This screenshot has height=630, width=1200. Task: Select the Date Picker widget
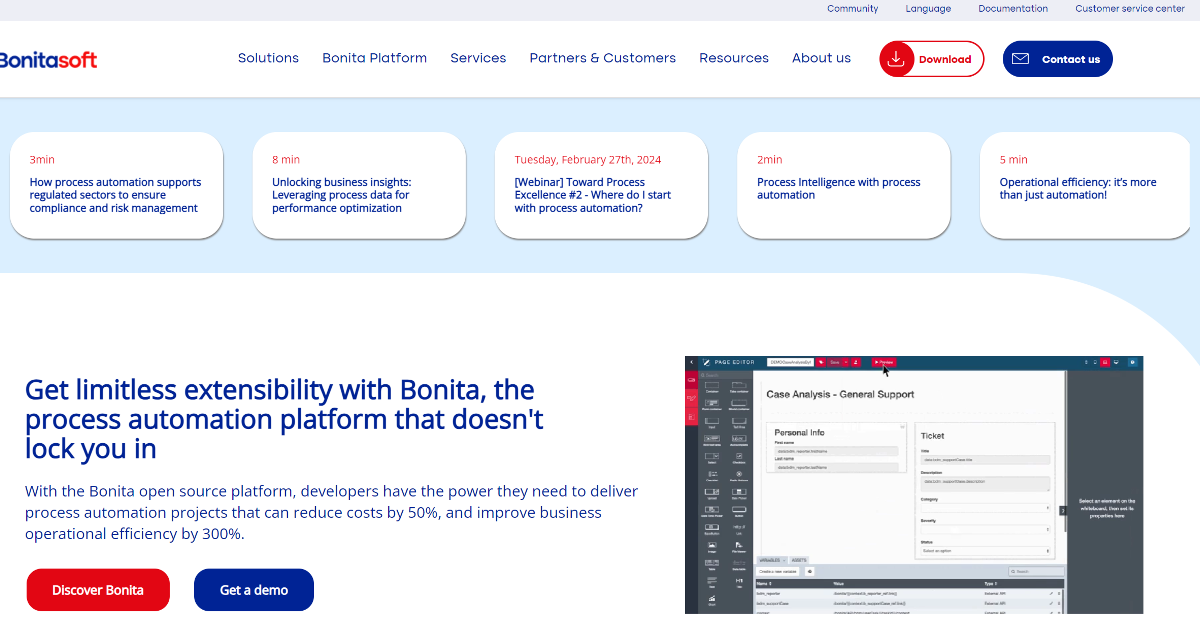click(x=737, y=493)
